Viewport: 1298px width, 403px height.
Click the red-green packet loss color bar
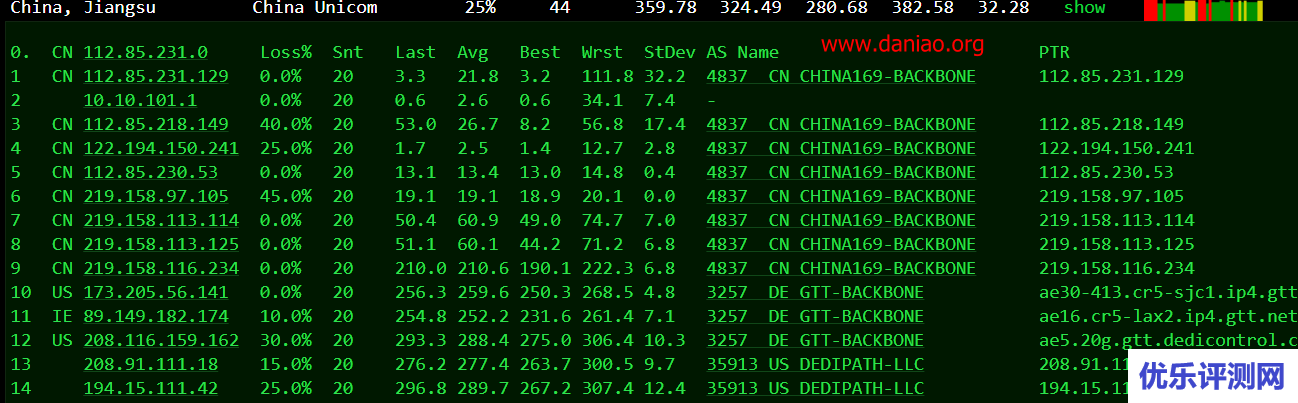point(1203,11)
